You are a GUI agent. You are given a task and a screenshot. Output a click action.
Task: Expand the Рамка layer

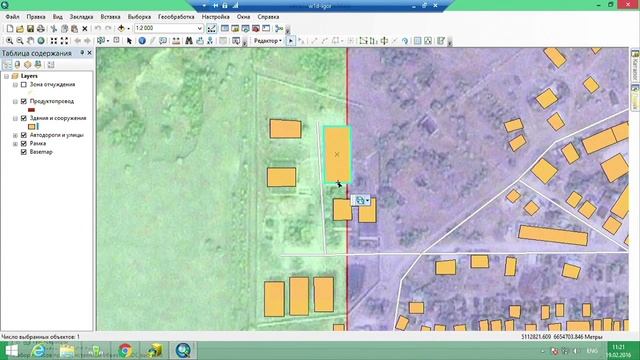[x=15, y=144]
